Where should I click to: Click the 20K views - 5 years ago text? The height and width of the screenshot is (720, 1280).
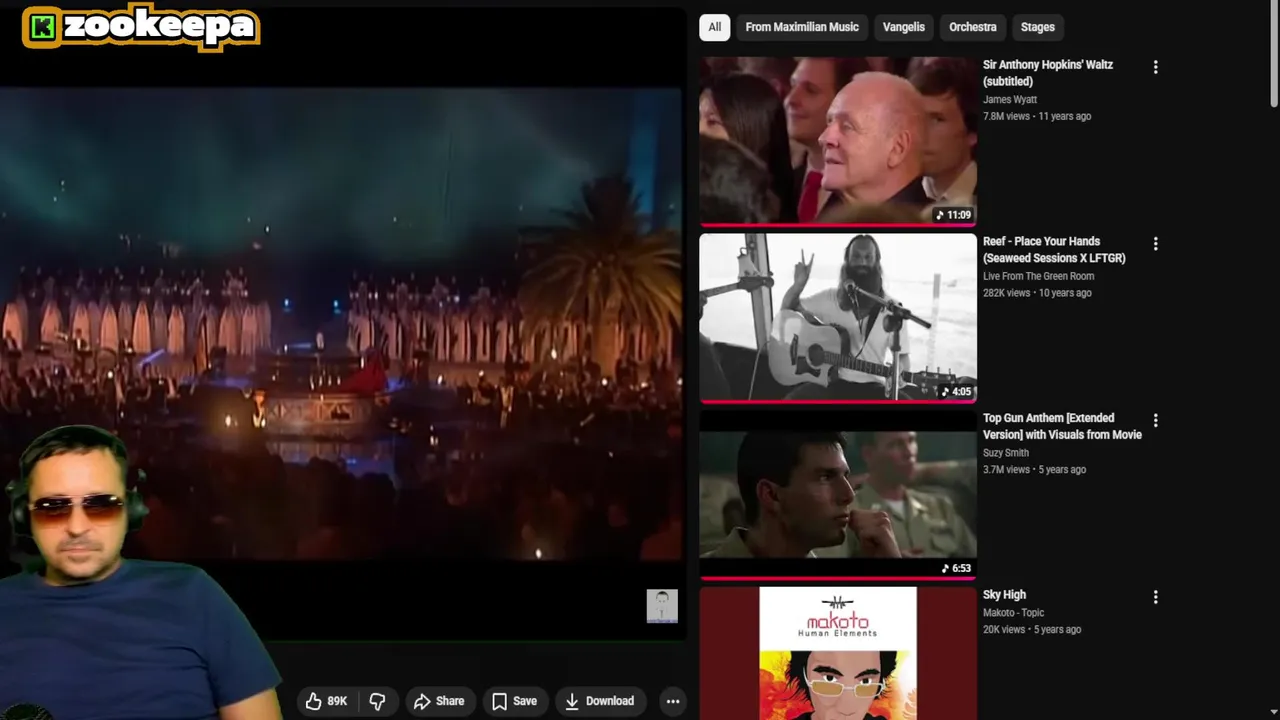pyautogui.click(x=1032, y=630)
